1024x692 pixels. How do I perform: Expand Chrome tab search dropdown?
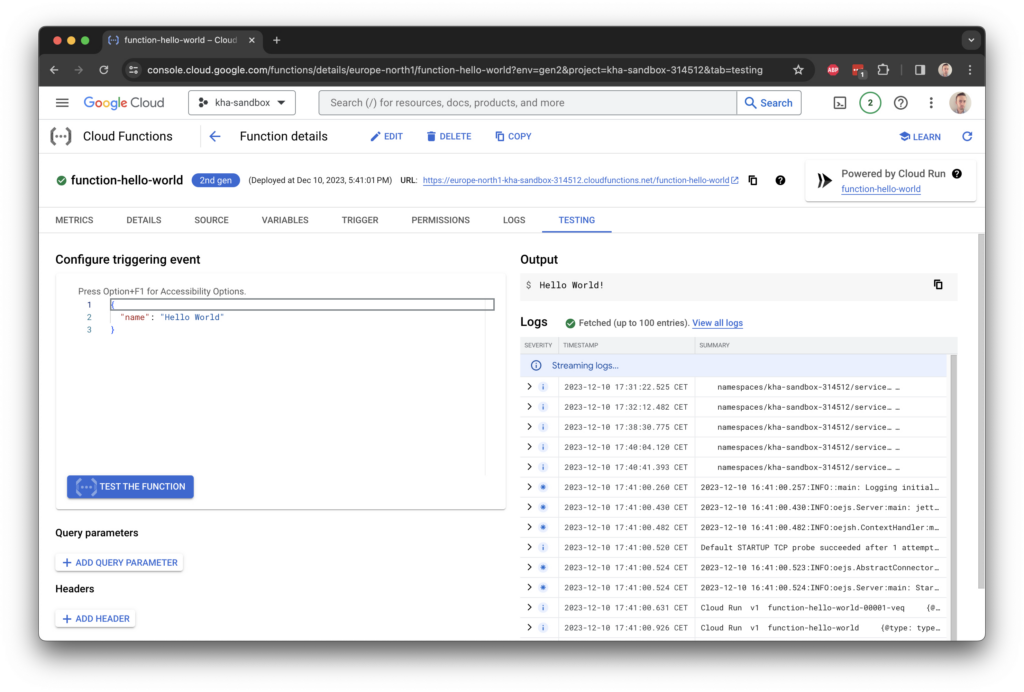(x=971, y=40)
